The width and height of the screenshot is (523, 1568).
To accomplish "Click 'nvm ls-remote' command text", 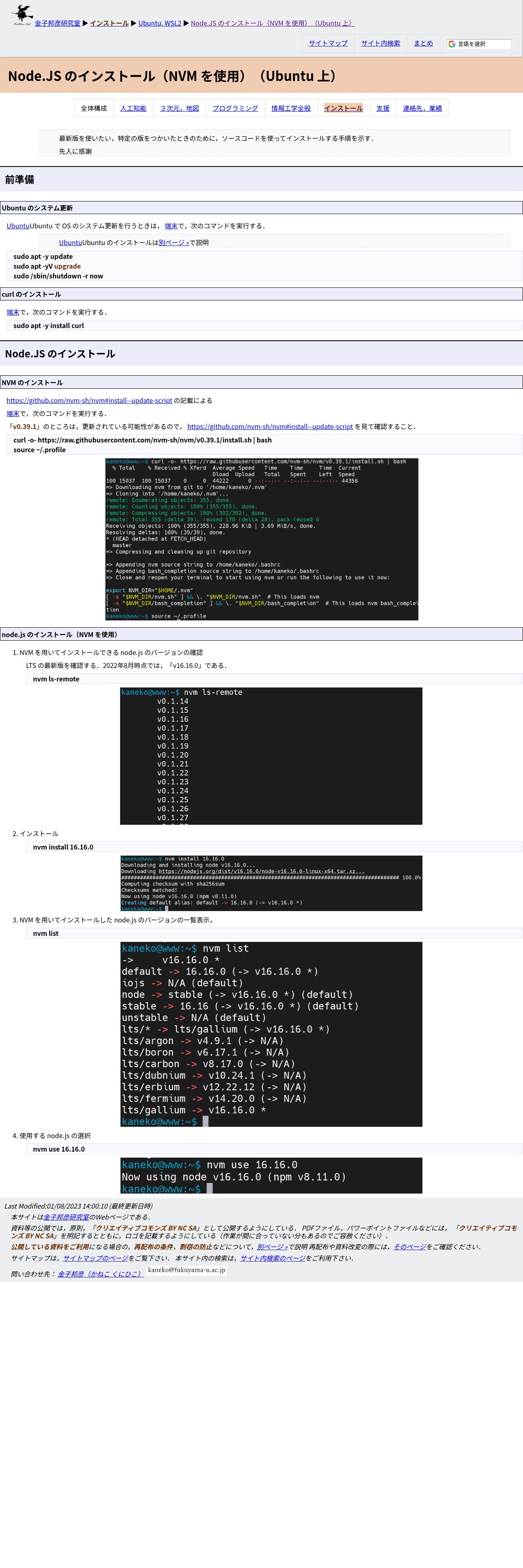I will [x=56, y=679].
